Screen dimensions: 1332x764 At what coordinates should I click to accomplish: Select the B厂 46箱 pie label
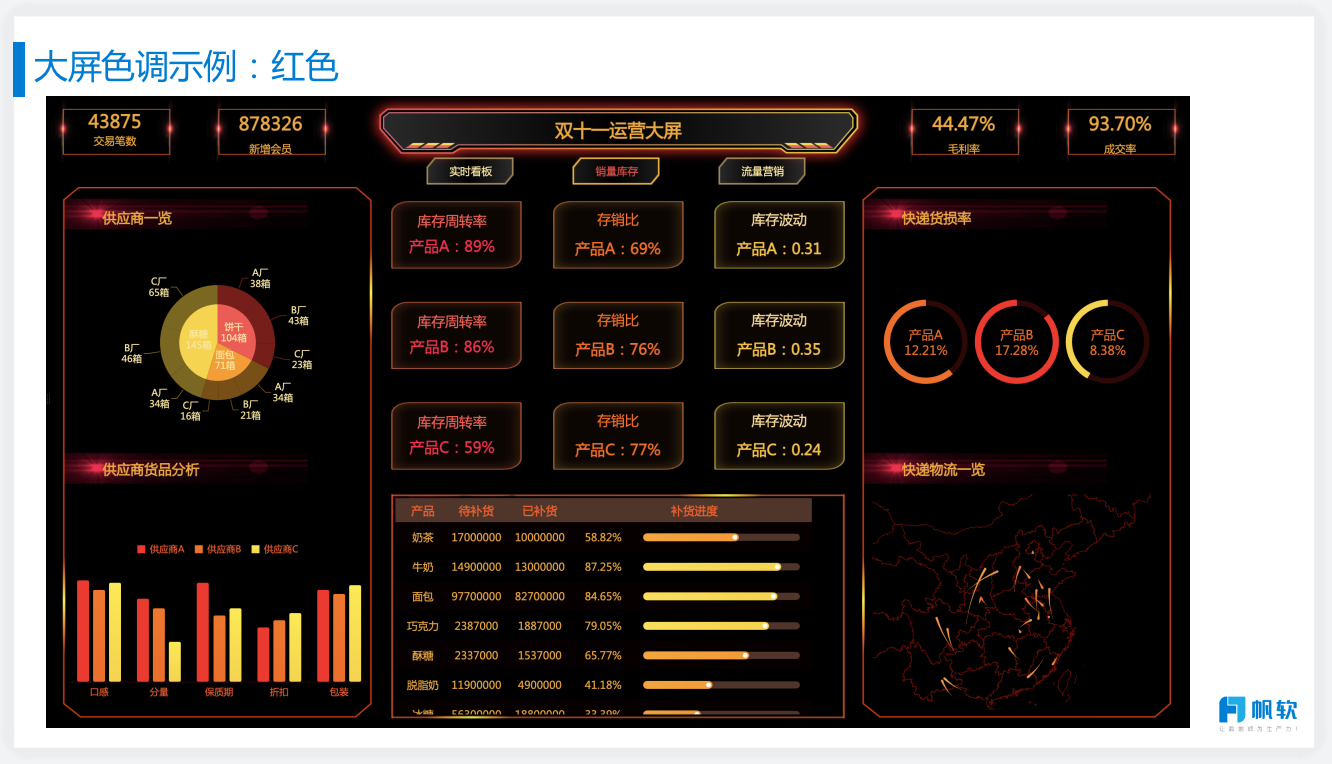(x=132, y=353)
